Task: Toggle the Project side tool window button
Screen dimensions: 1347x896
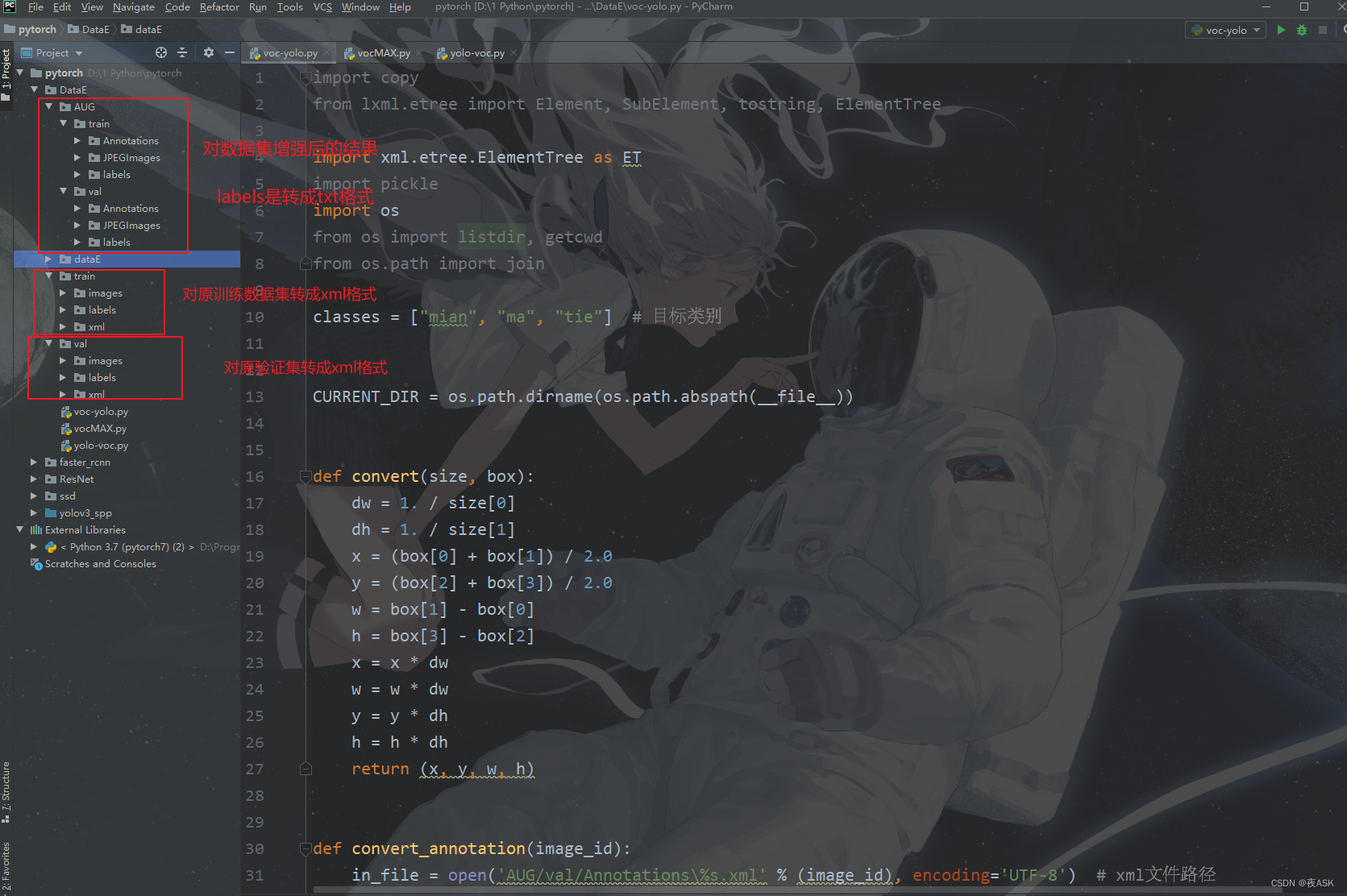Action: click(6, 73)
